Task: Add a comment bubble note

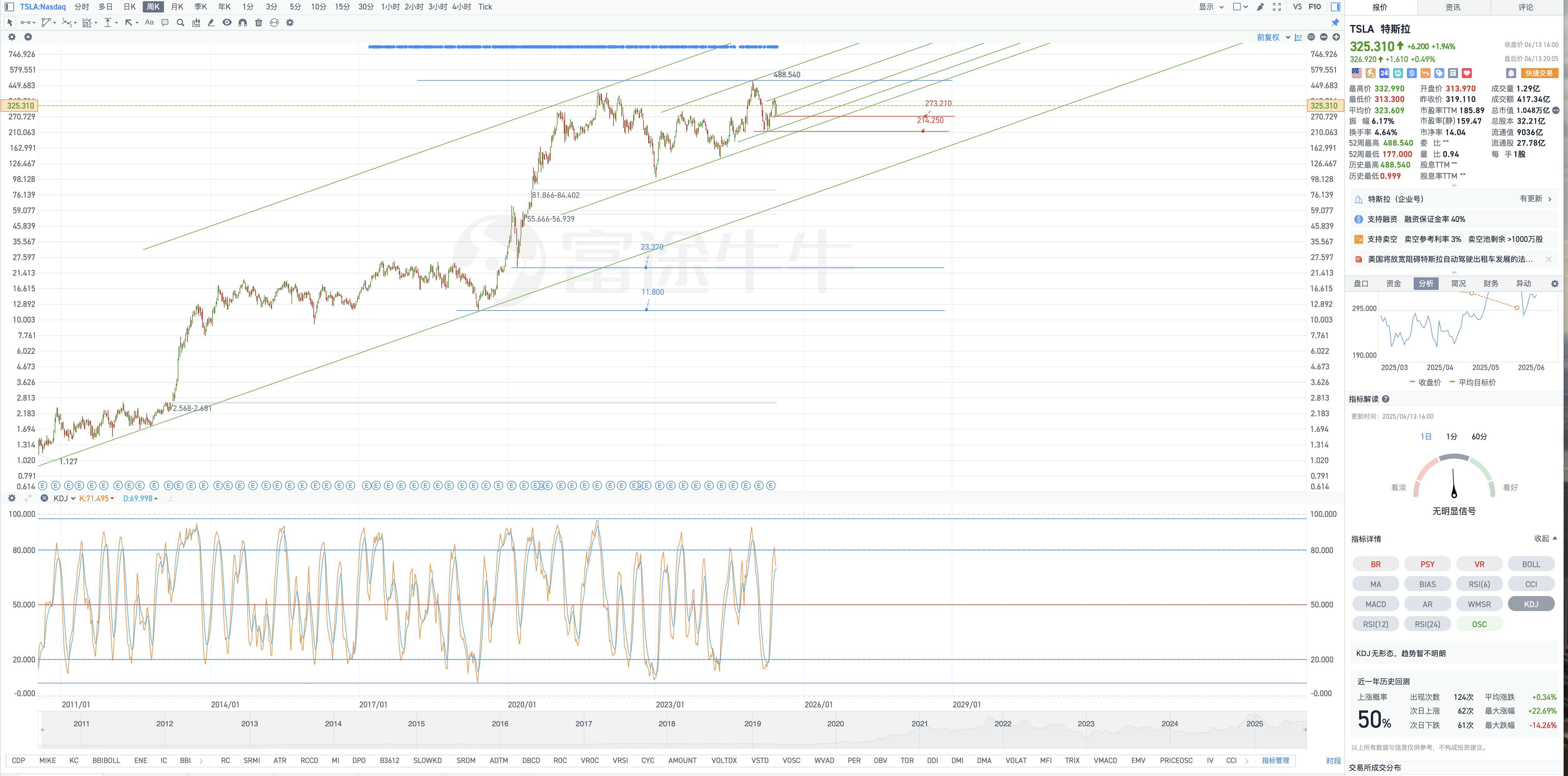Action: [x=165, y=22]
